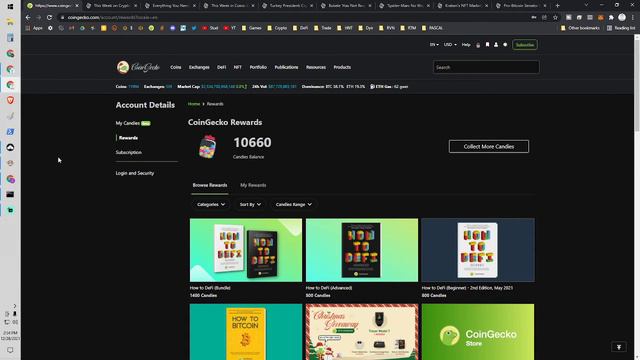The image size is (640, 360).
Task: Open Chrome's three-dot menu
Action: pos(633,18)
